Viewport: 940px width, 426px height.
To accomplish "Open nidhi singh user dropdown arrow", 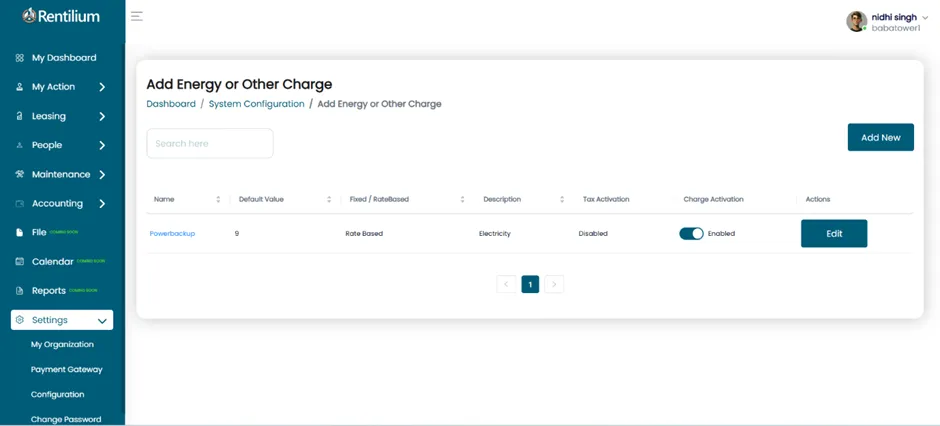I will (x=925, y=18).
